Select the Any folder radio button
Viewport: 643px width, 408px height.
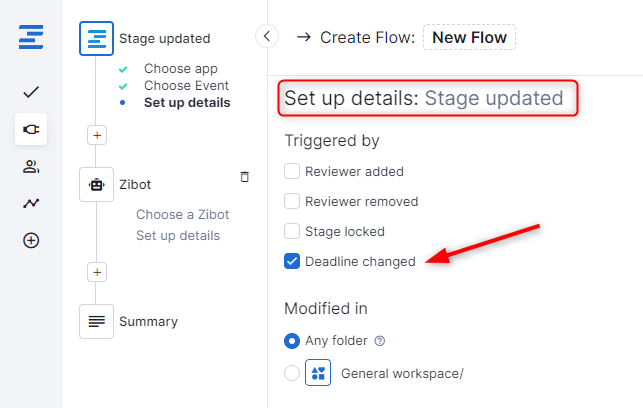pyautogui.click(x=292, y=340)
